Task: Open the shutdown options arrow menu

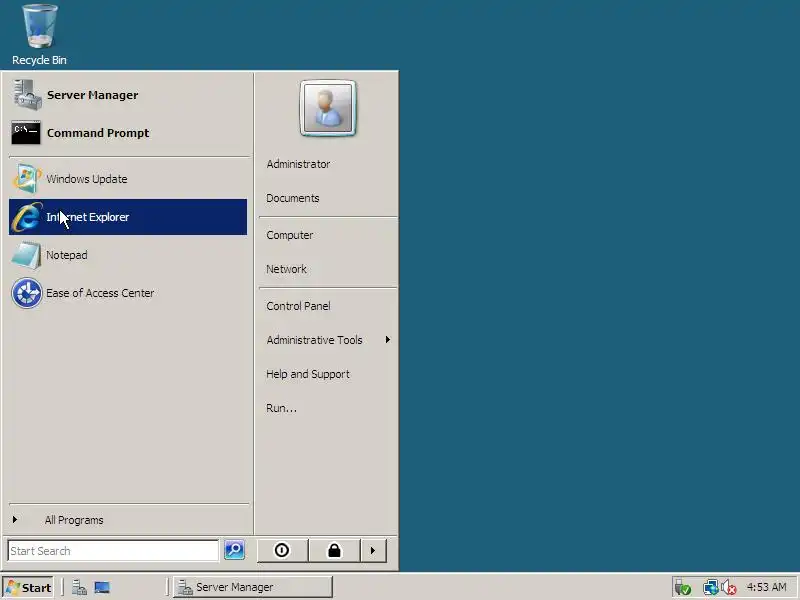Action: pyautogui.click(x=373, y=551)
